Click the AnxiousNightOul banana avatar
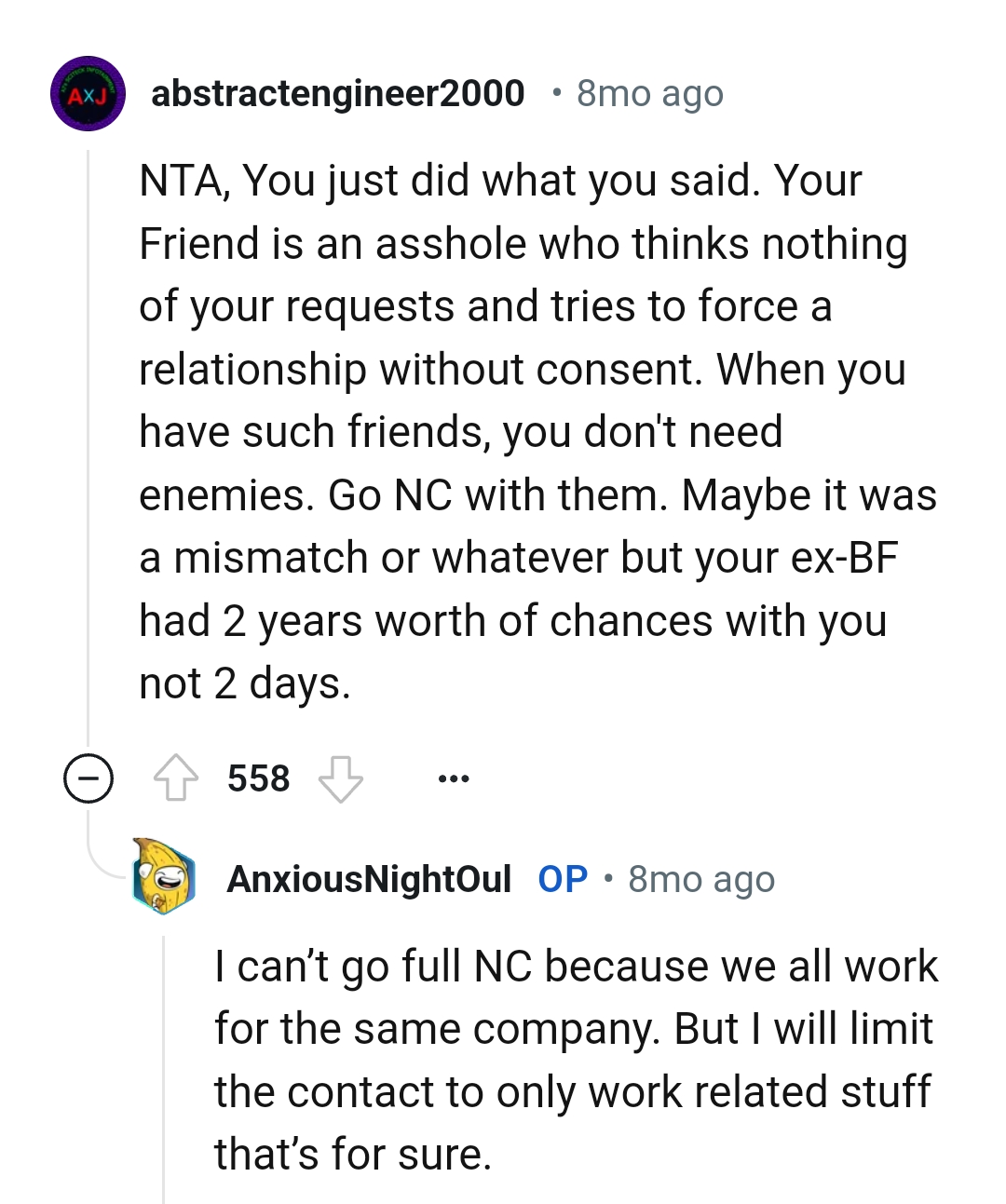 [164, 876]
